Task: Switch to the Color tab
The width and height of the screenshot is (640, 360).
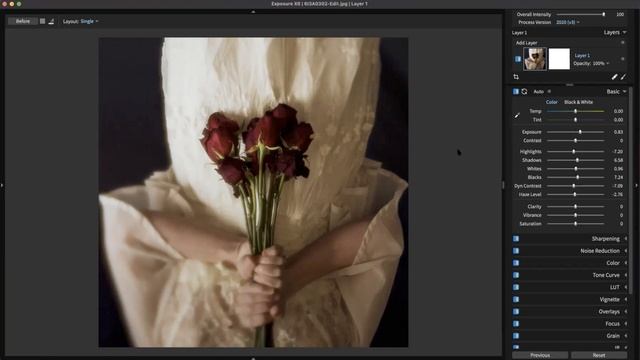Action: click(x=551, y=102)
